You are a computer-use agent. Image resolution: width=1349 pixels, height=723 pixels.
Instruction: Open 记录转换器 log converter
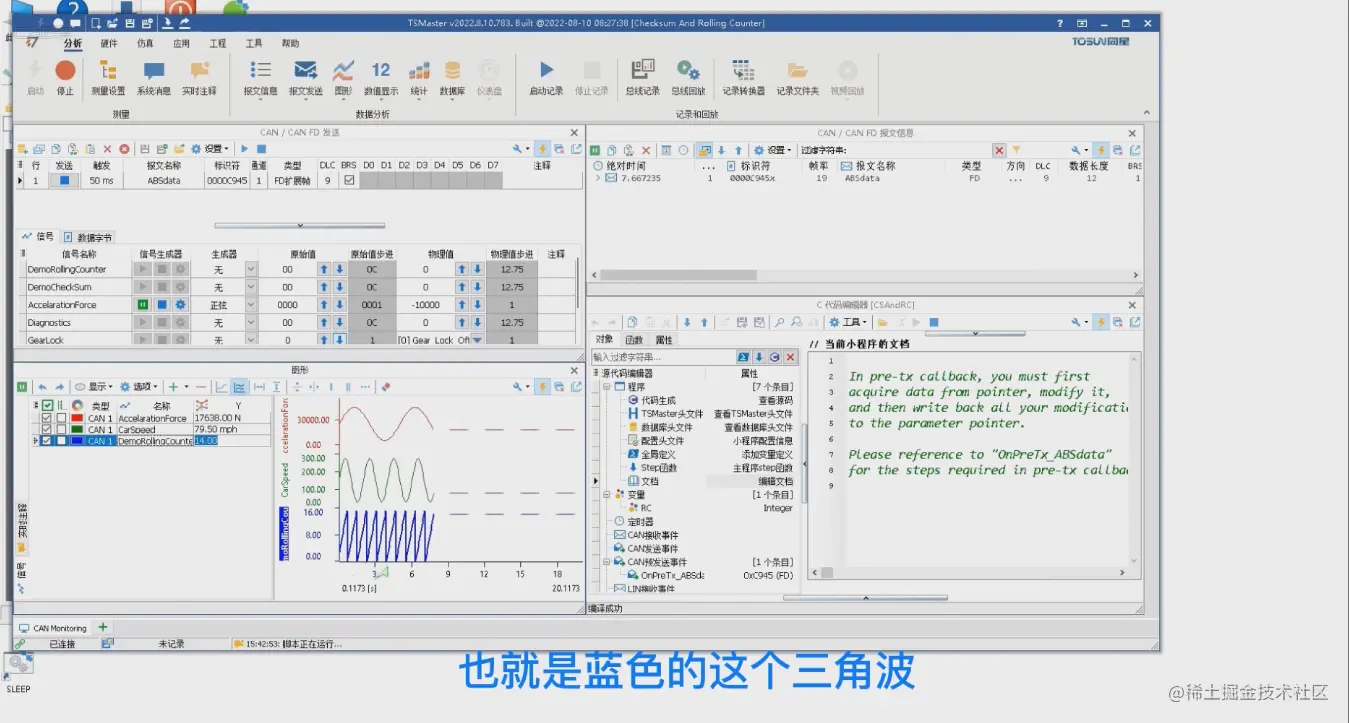743,76
